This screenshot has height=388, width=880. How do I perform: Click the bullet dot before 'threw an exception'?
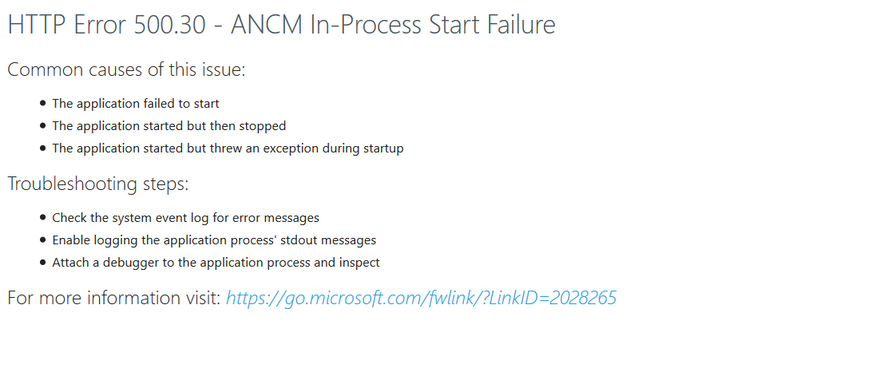pyautogui.click(x=43, y=149)
